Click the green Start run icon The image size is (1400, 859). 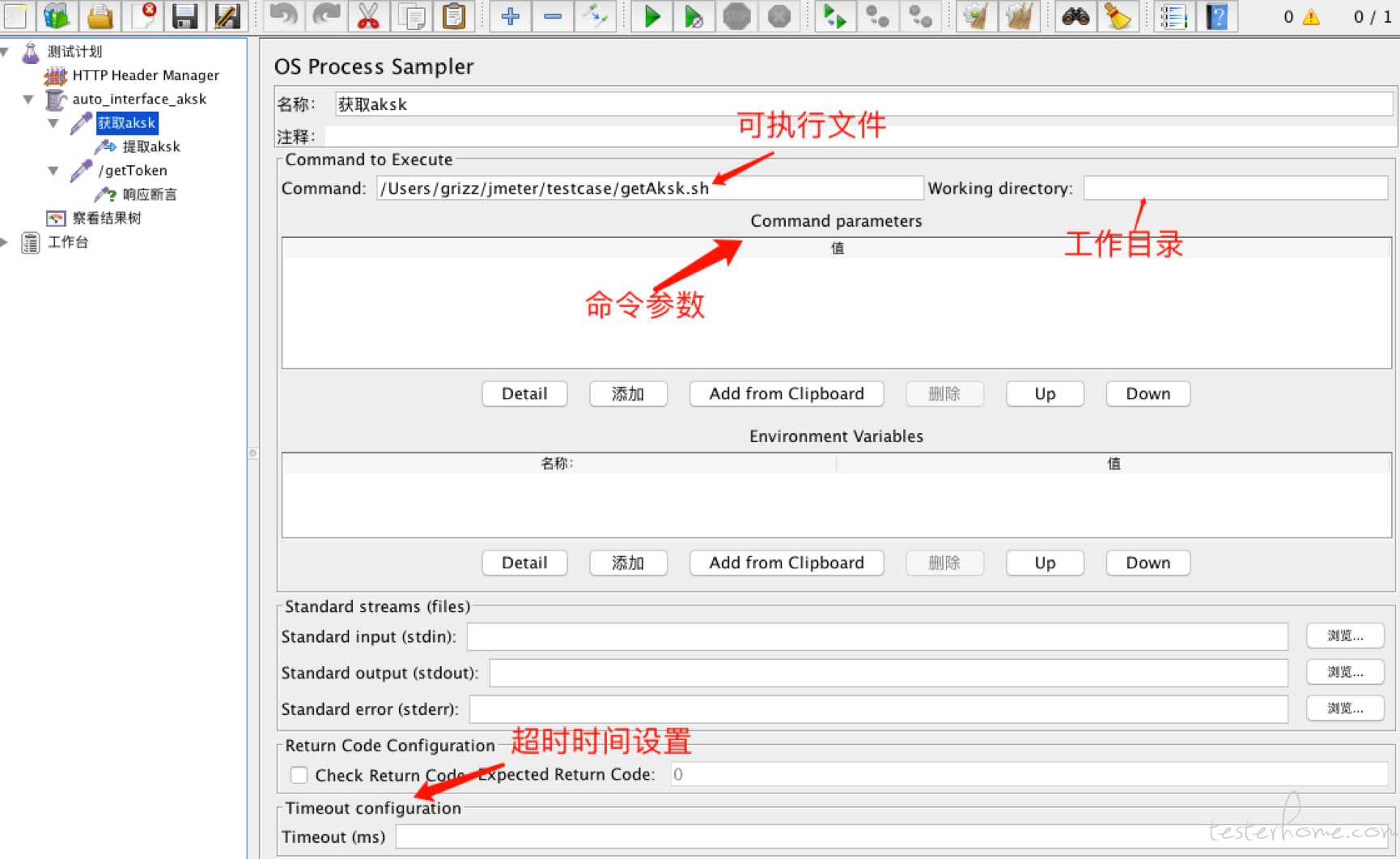651,15
